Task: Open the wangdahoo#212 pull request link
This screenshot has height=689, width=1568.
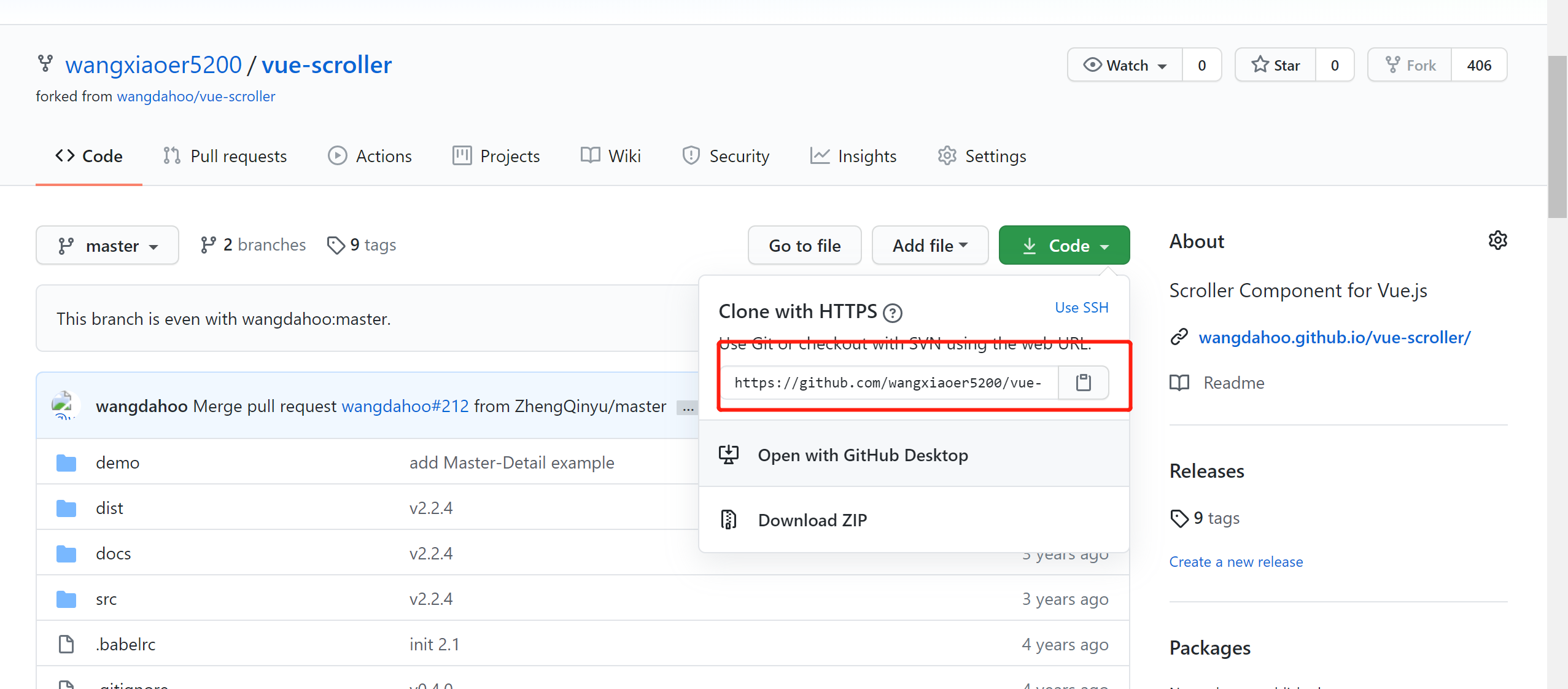Action: tap(405, 406)
